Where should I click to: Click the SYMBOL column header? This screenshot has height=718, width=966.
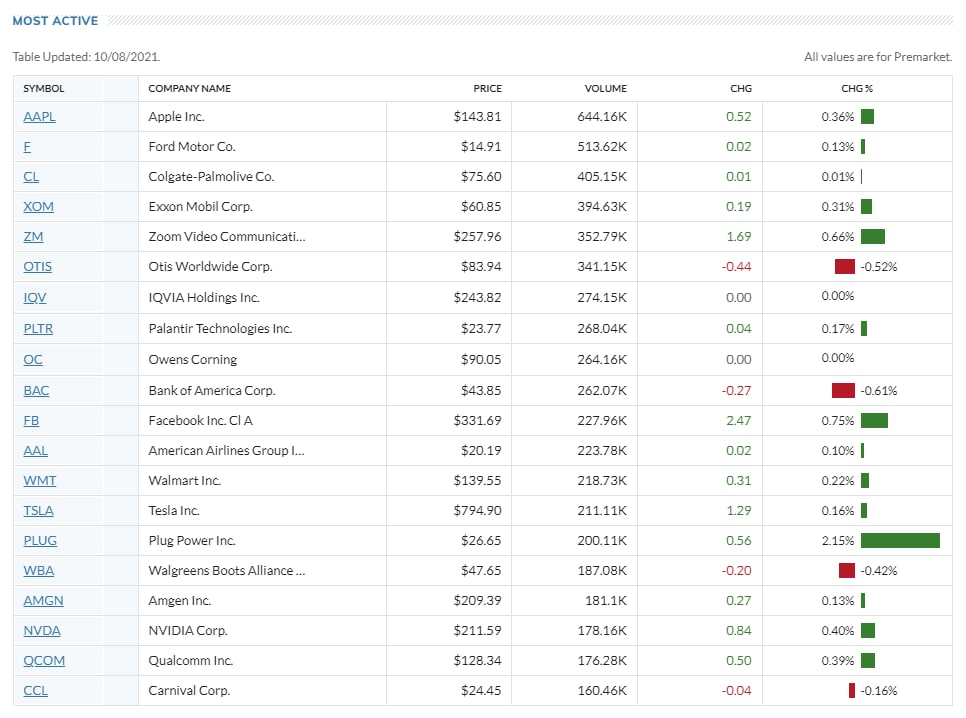(44, 89)
